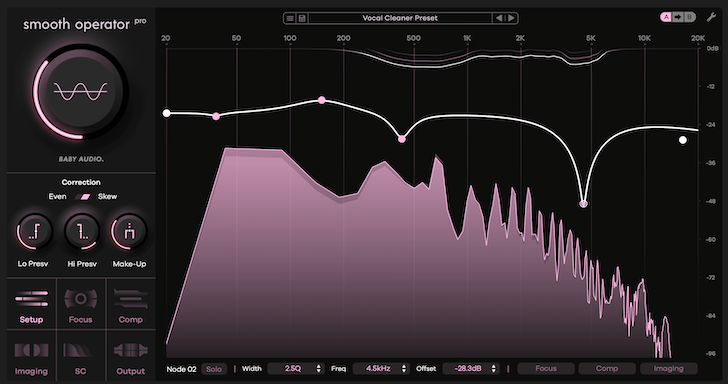This screenshot has width=728, height=384.
Task: Select the deep notch node near 4.5kHz
Action: 584,204
